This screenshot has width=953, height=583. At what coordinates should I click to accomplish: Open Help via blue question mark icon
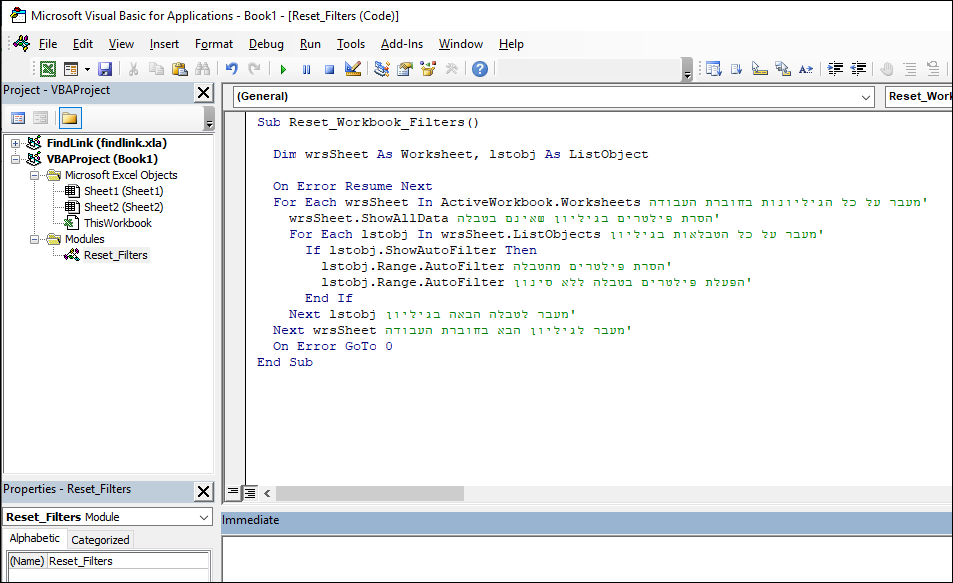(x=480, y=69)
